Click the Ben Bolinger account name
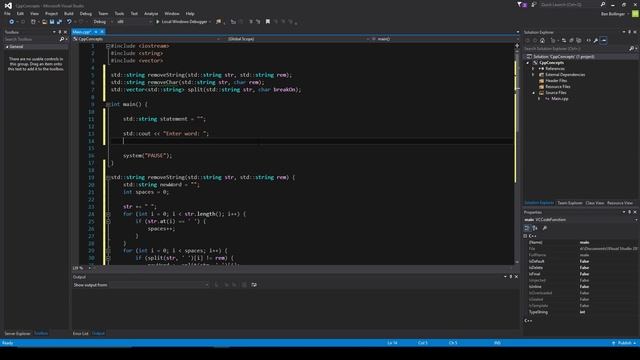The height and width of the screenshot is (360, 640). coord(613,14)
